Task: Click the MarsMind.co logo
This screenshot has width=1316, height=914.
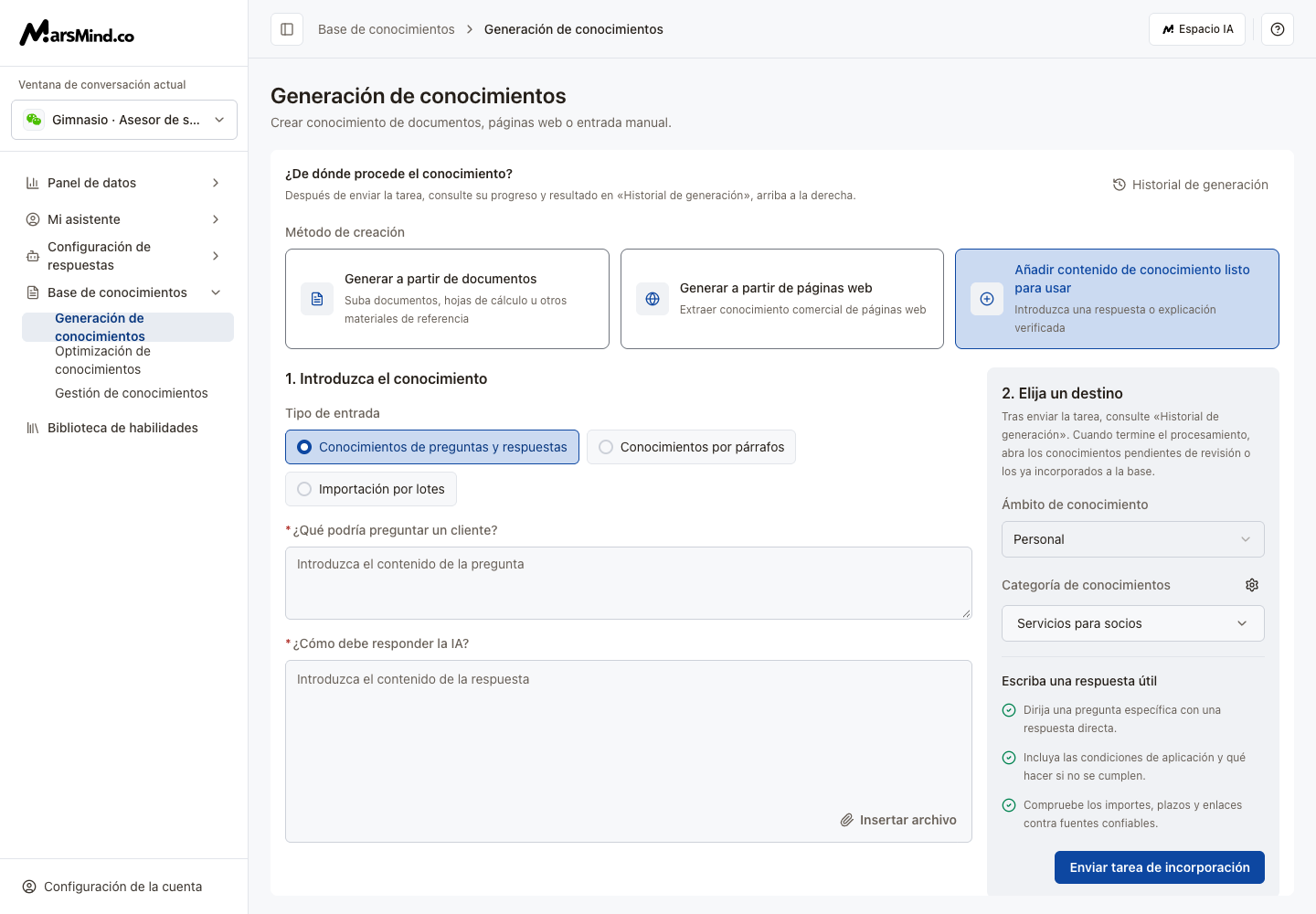Action: (x=77, y=33)
